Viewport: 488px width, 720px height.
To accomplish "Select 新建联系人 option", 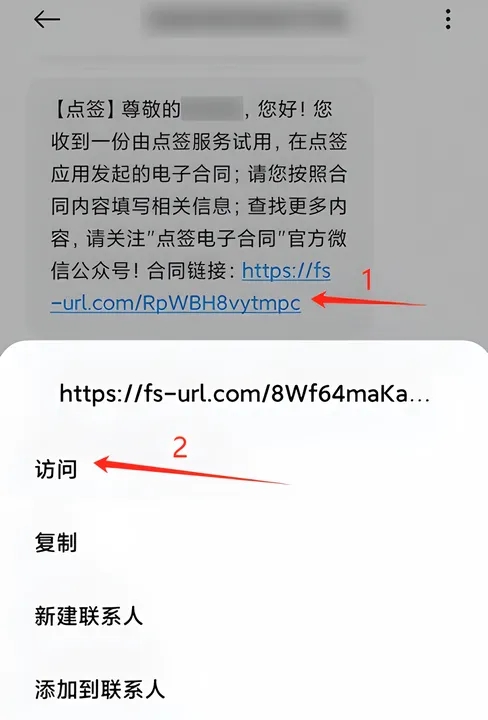I will click(x=89, y=616).
